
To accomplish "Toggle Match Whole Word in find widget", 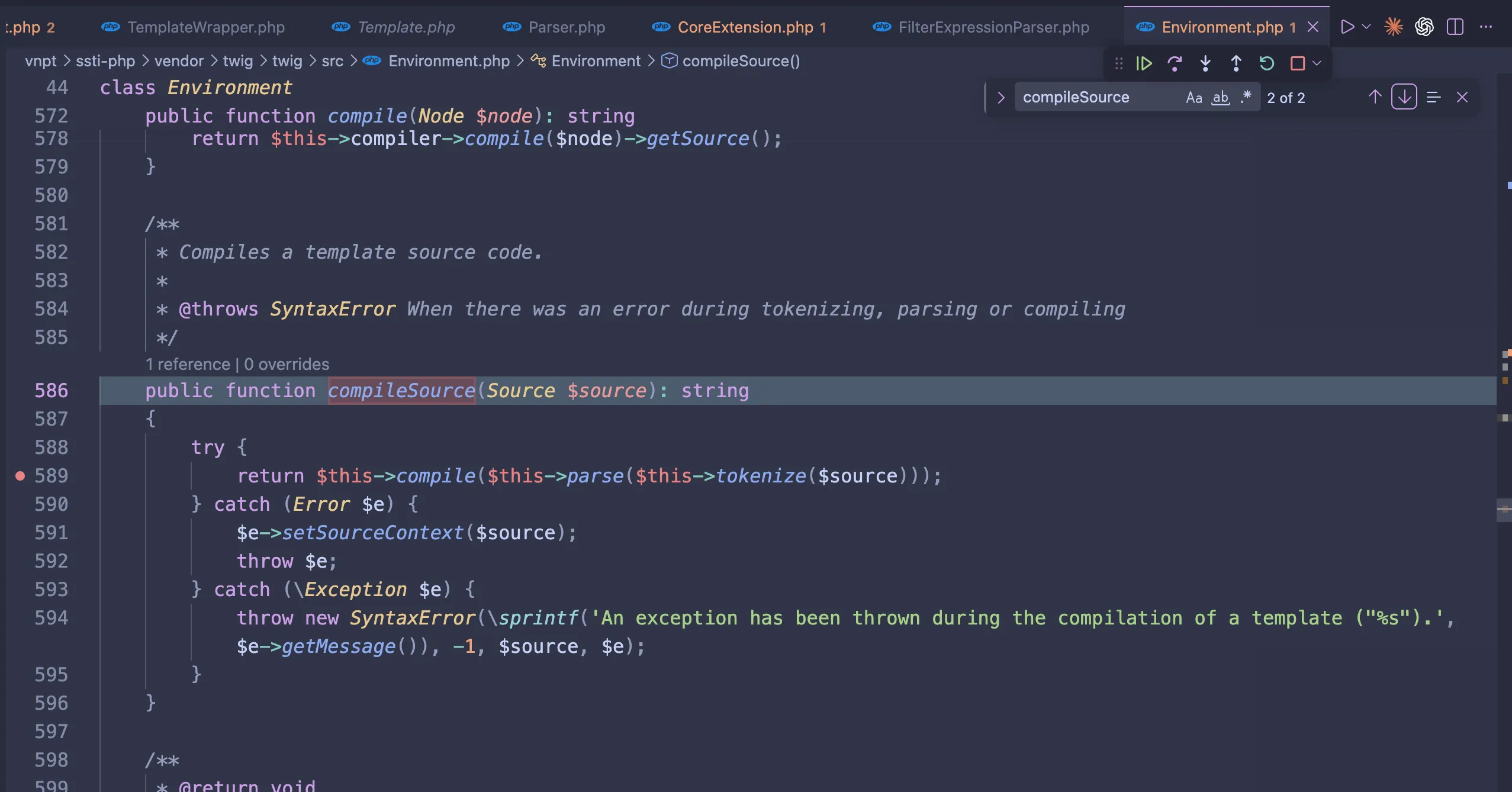I will point(1221,97).
